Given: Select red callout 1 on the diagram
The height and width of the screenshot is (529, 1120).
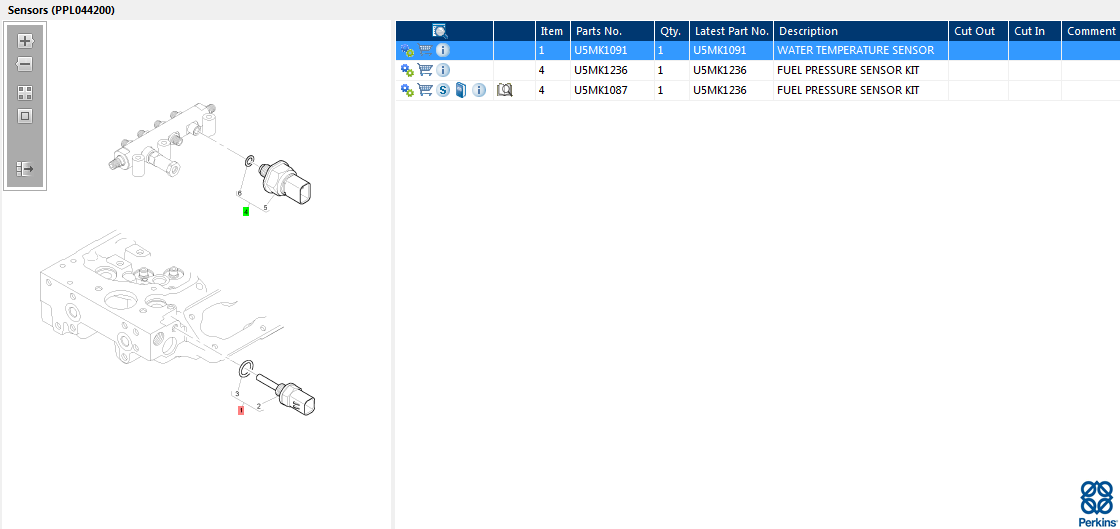Looking at the screenshot, I should click(x=241, y=410).
